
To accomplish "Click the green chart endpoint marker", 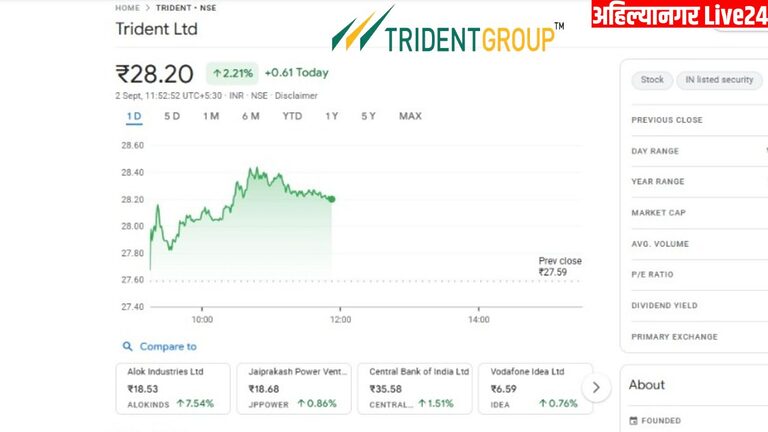I will point(331,199).
